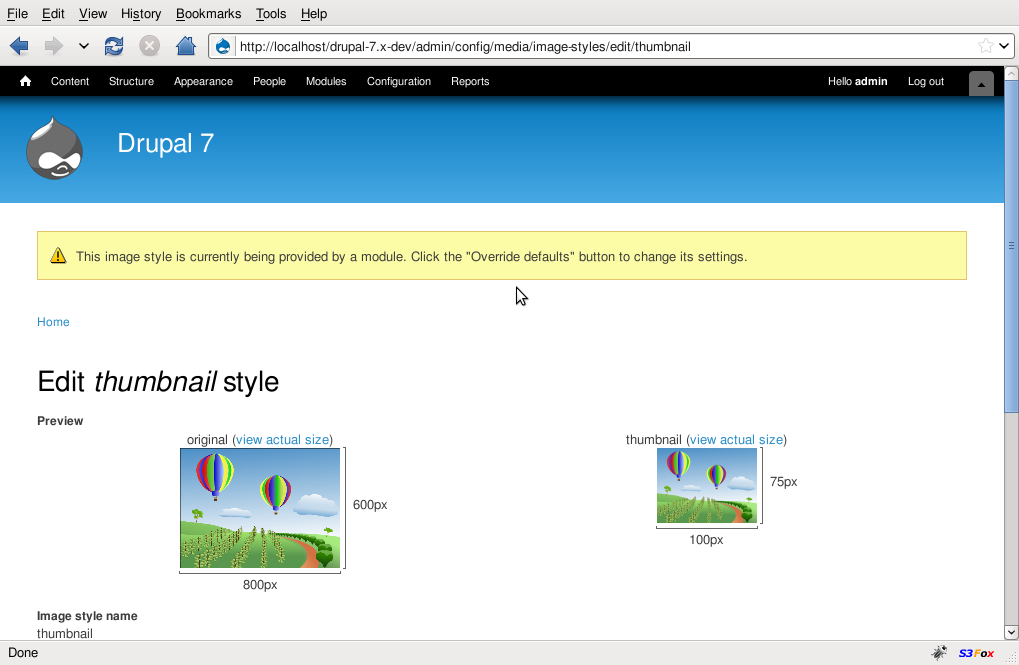Click the Drupal home icon in admin toolbar
Screen dimensions: 1019x665
26,82
